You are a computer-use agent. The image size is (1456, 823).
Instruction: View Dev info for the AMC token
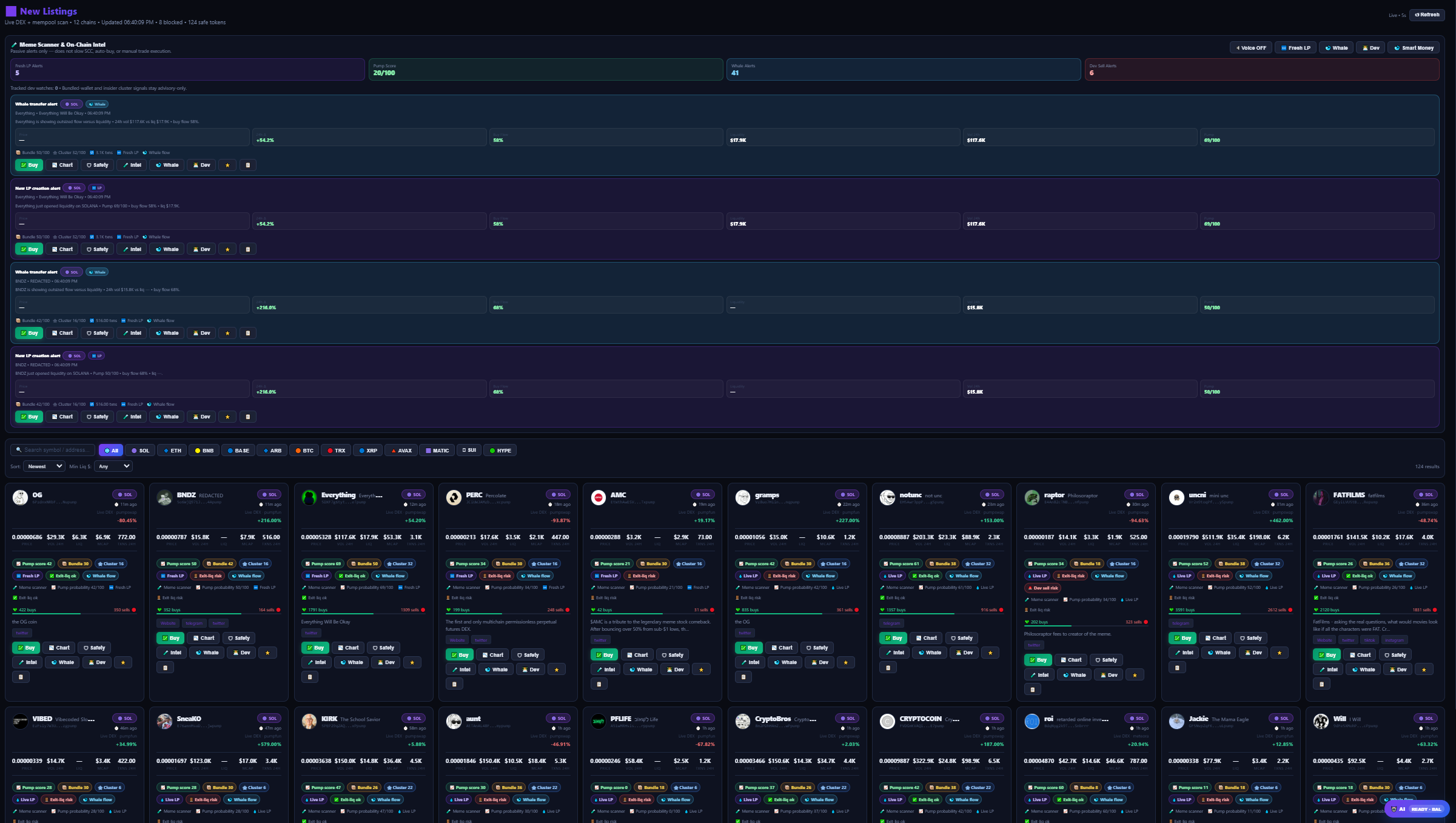(x=674, y=669)
